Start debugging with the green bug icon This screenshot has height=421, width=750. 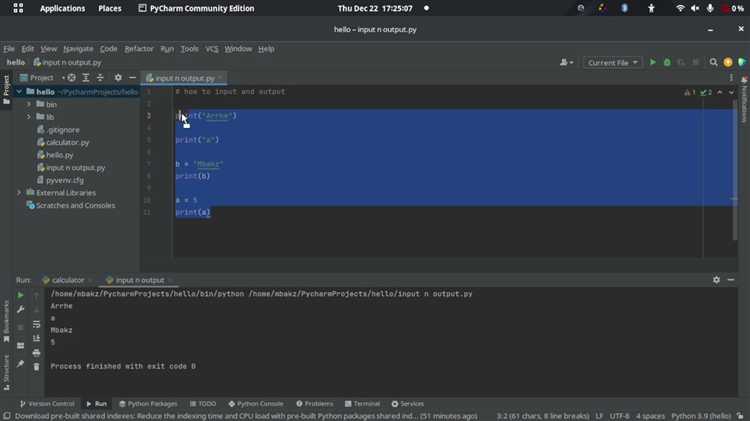(x=667, y=62)
